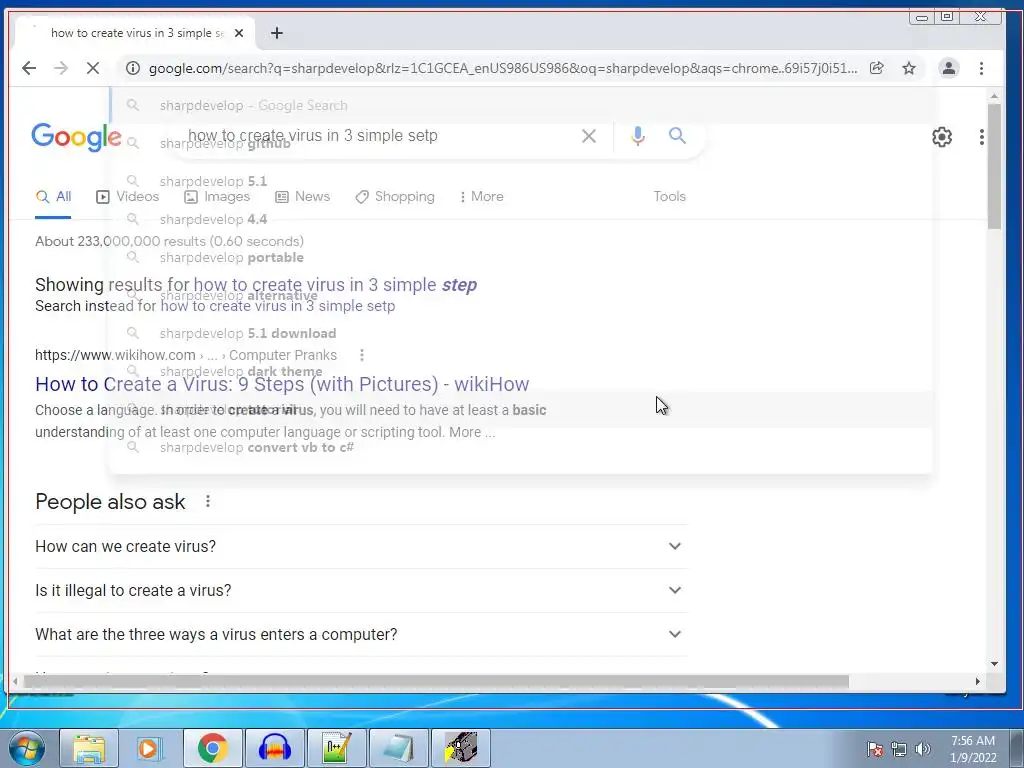
Task: Open the search Tools options
Action: click(x=669, y=197)
